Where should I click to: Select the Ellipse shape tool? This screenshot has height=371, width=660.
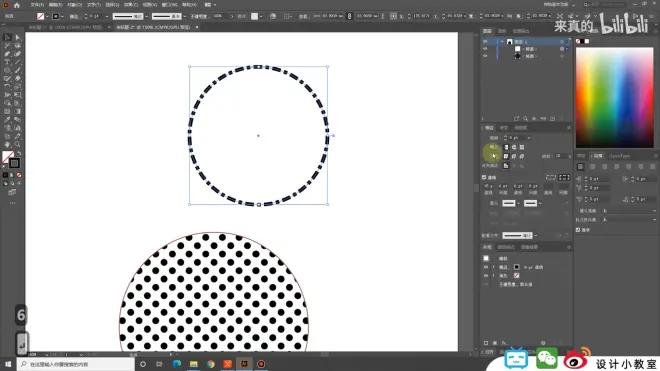tap(7, 70)
